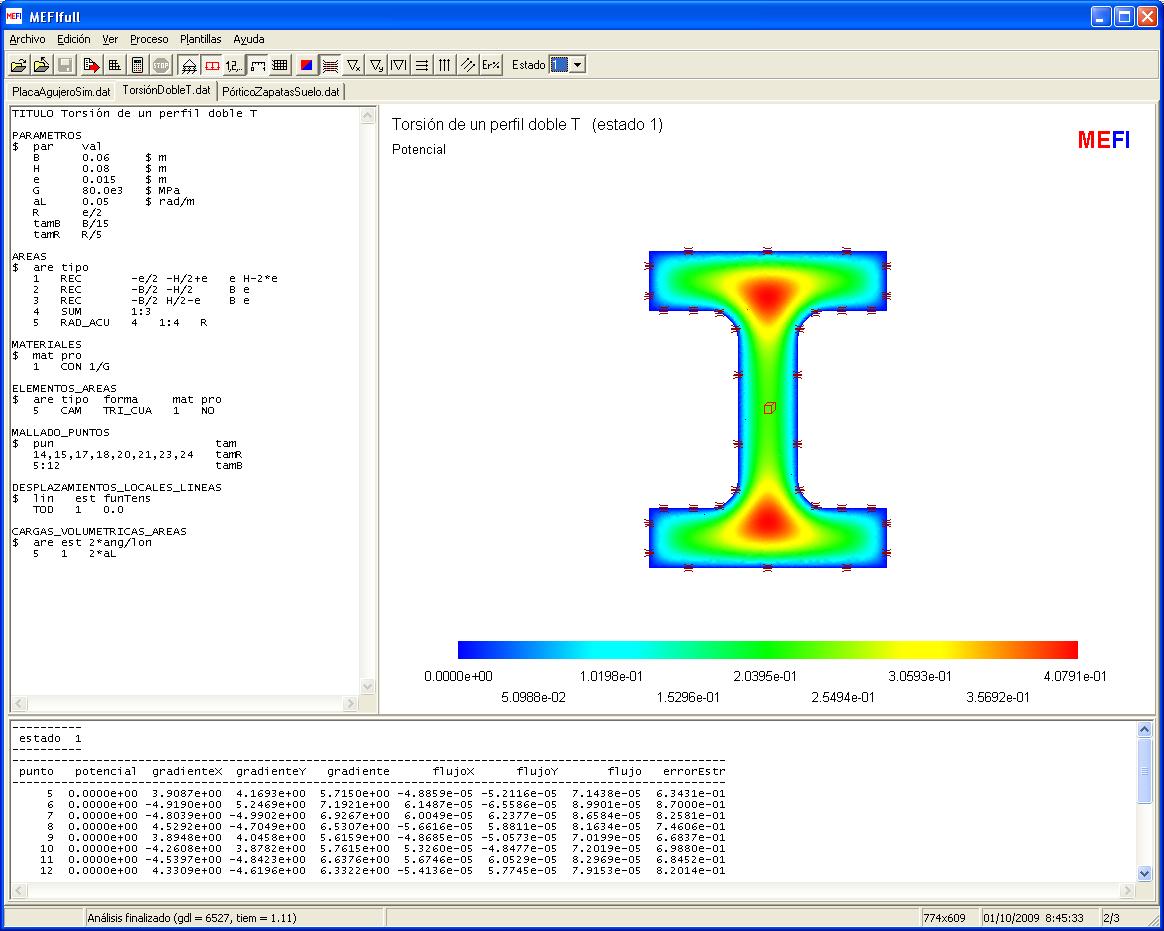Click the 'MATERIALES' heading in the editor

(47, 344)
